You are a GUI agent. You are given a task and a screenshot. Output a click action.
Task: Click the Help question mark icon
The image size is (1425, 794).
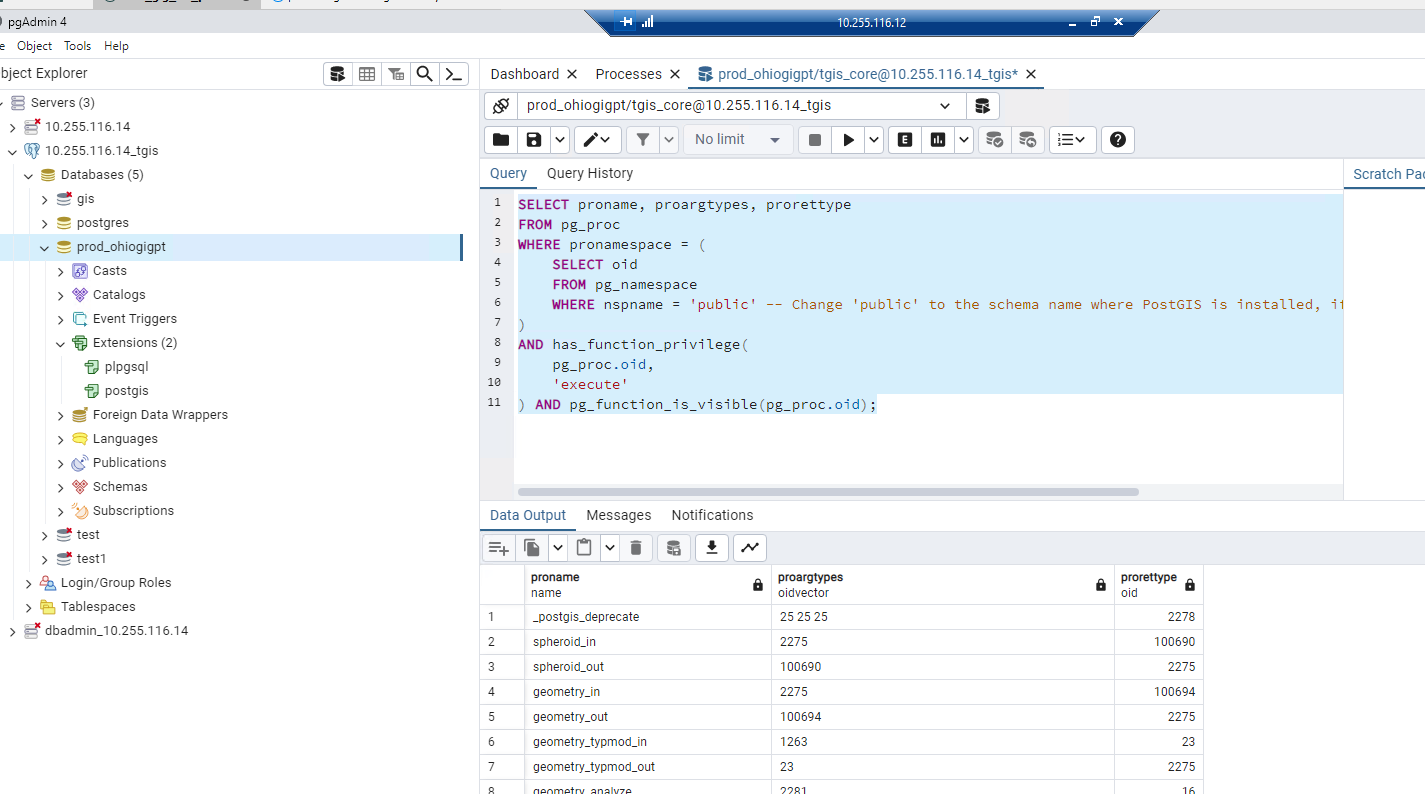(x=1117, y=140)
